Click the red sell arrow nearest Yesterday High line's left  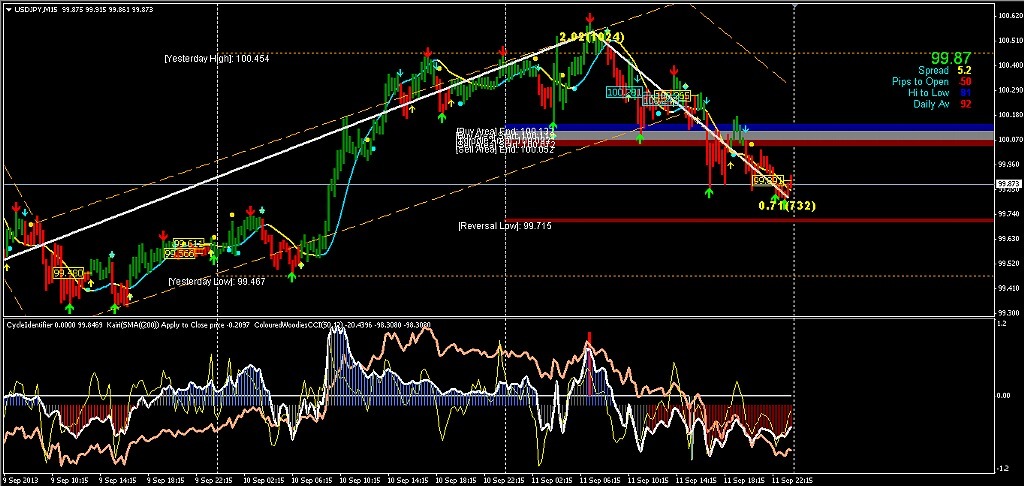[x=427, y=52]
